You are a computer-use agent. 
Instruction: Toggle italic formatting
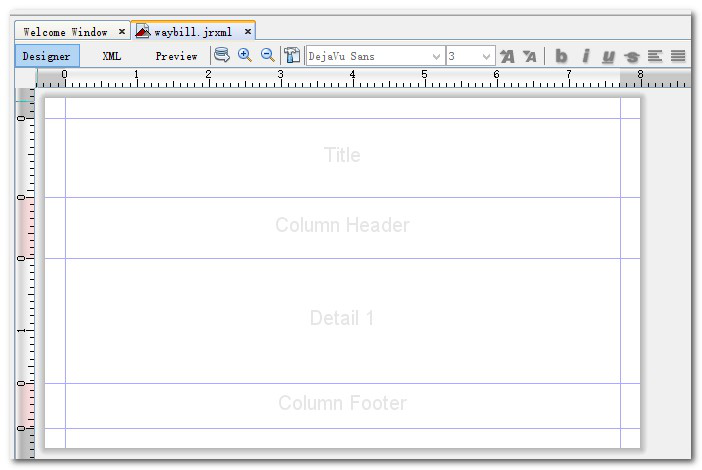pos(585,57)
